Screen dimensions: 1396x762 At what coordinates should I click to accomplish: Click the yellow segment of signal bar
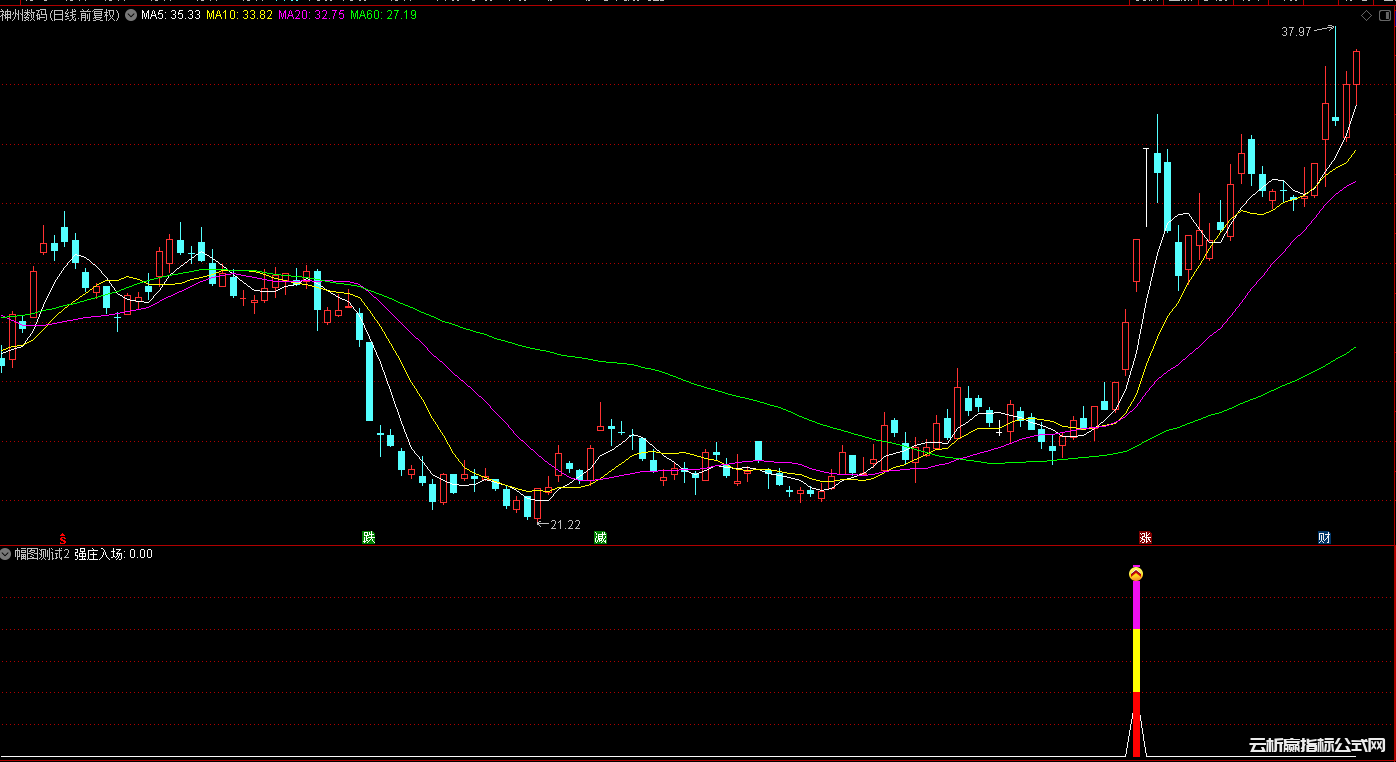(x=1136, y=661)
